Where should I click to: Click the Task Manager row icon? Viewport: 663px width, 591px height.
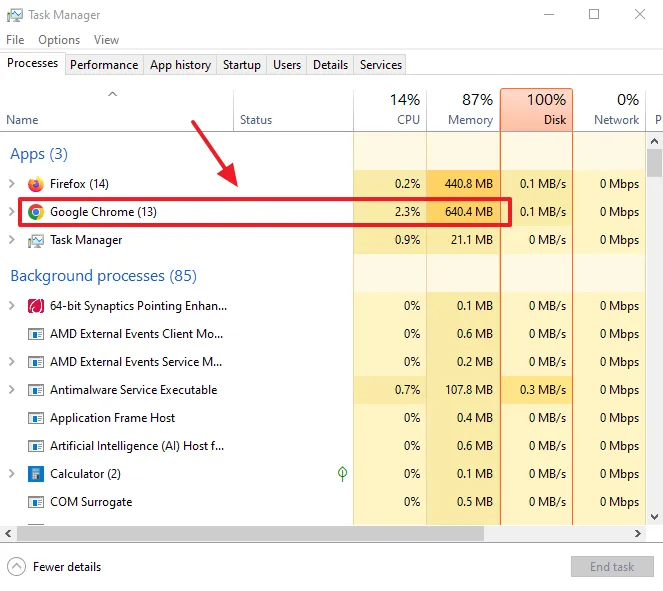coord(36,241)
